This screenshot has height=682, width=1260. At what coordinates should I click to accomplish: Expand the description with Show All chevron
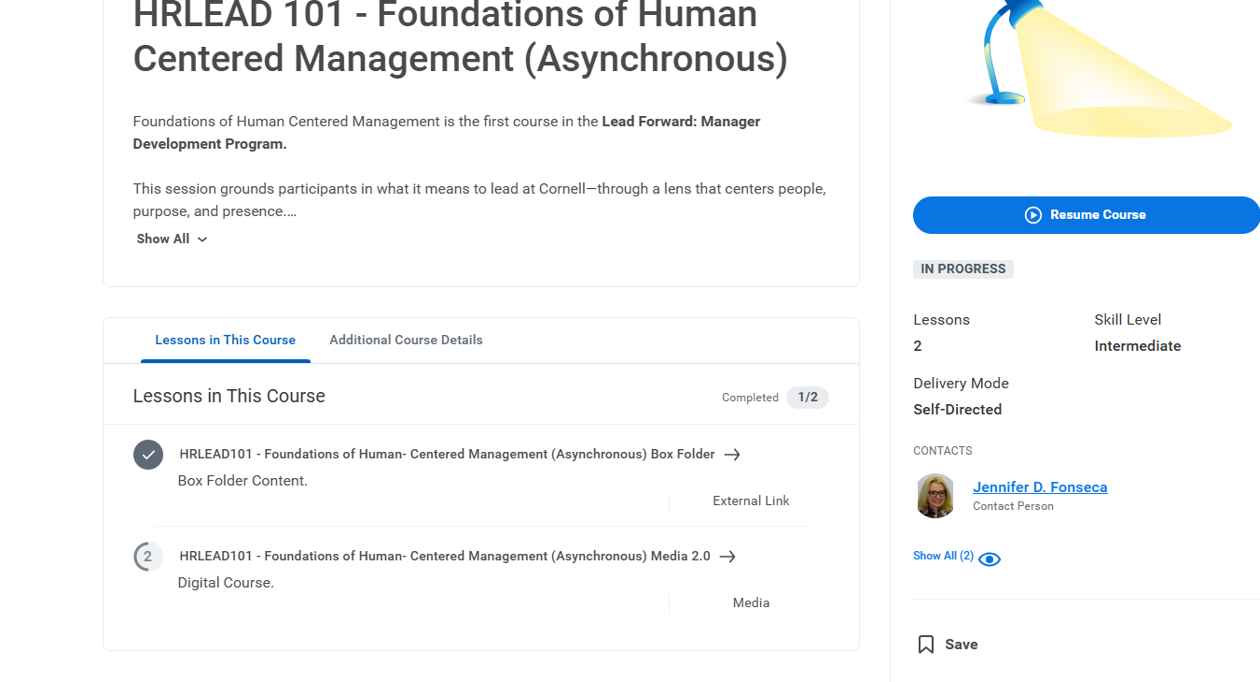(202, 240)
